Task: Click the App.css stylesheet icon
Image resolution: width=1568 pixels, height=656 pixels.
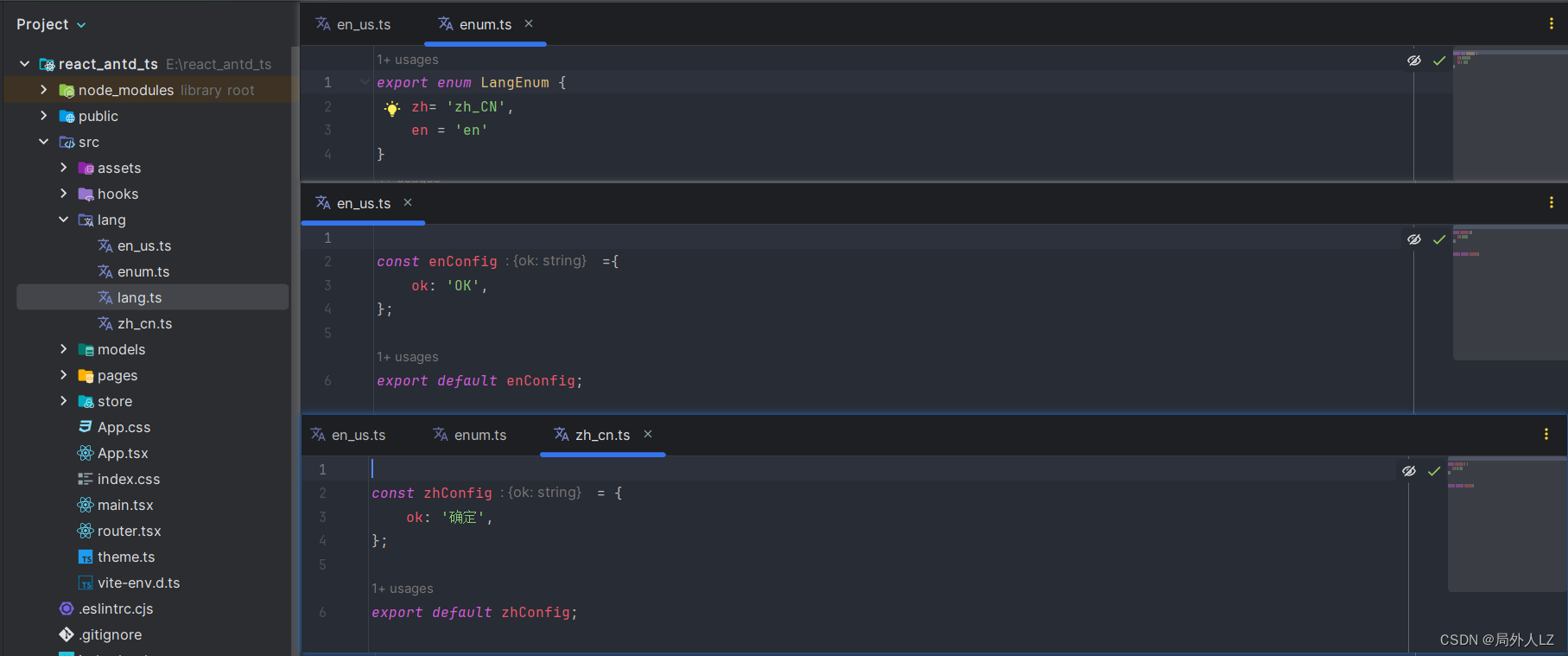Action: coord(86,427)
